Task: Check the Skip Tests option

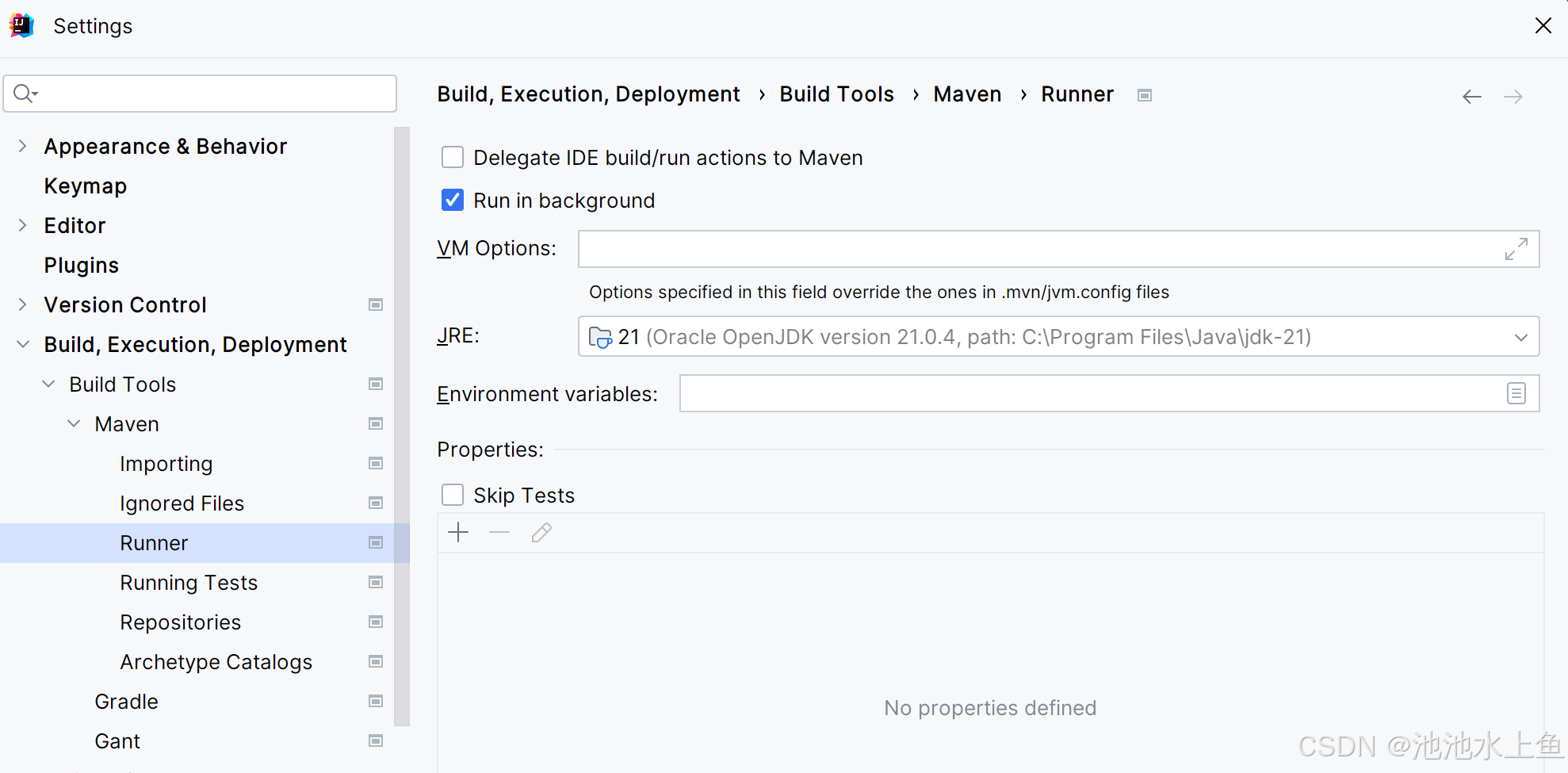Action: pyautogui.click(x=453, y=495)
